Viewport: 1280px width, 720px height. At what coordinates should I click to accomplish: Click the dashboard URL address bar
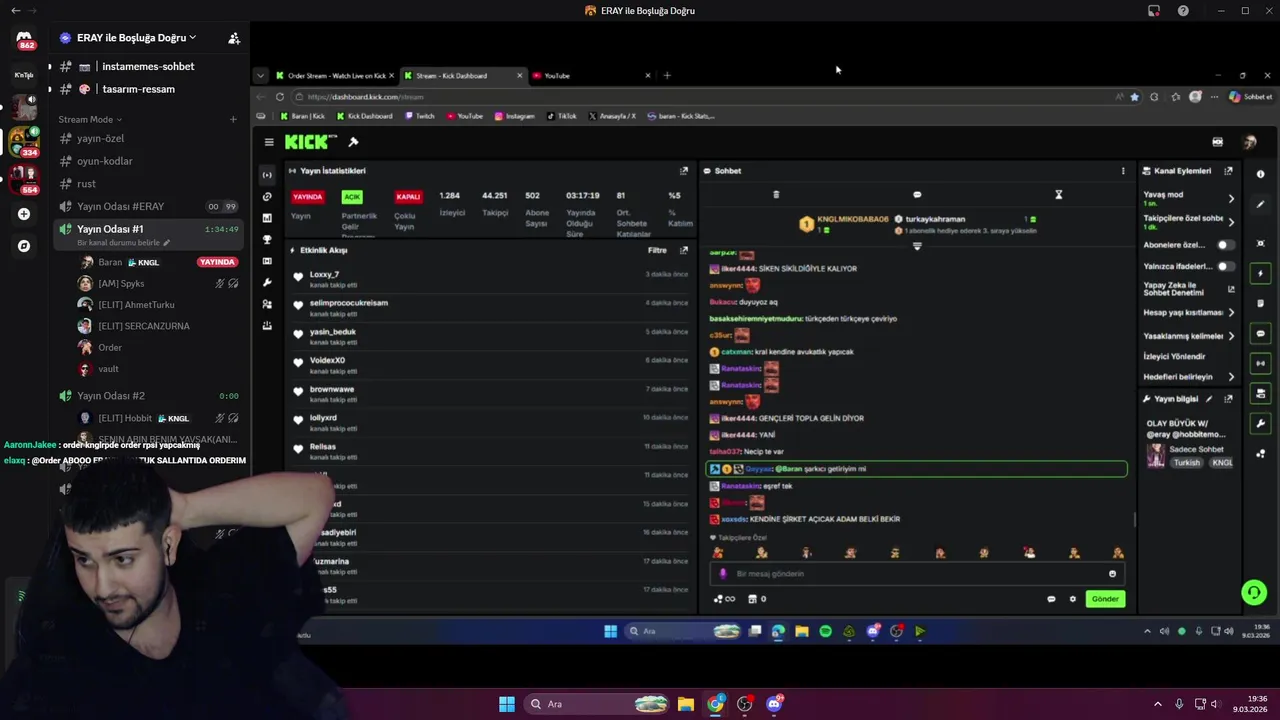(x=700, y=97)
